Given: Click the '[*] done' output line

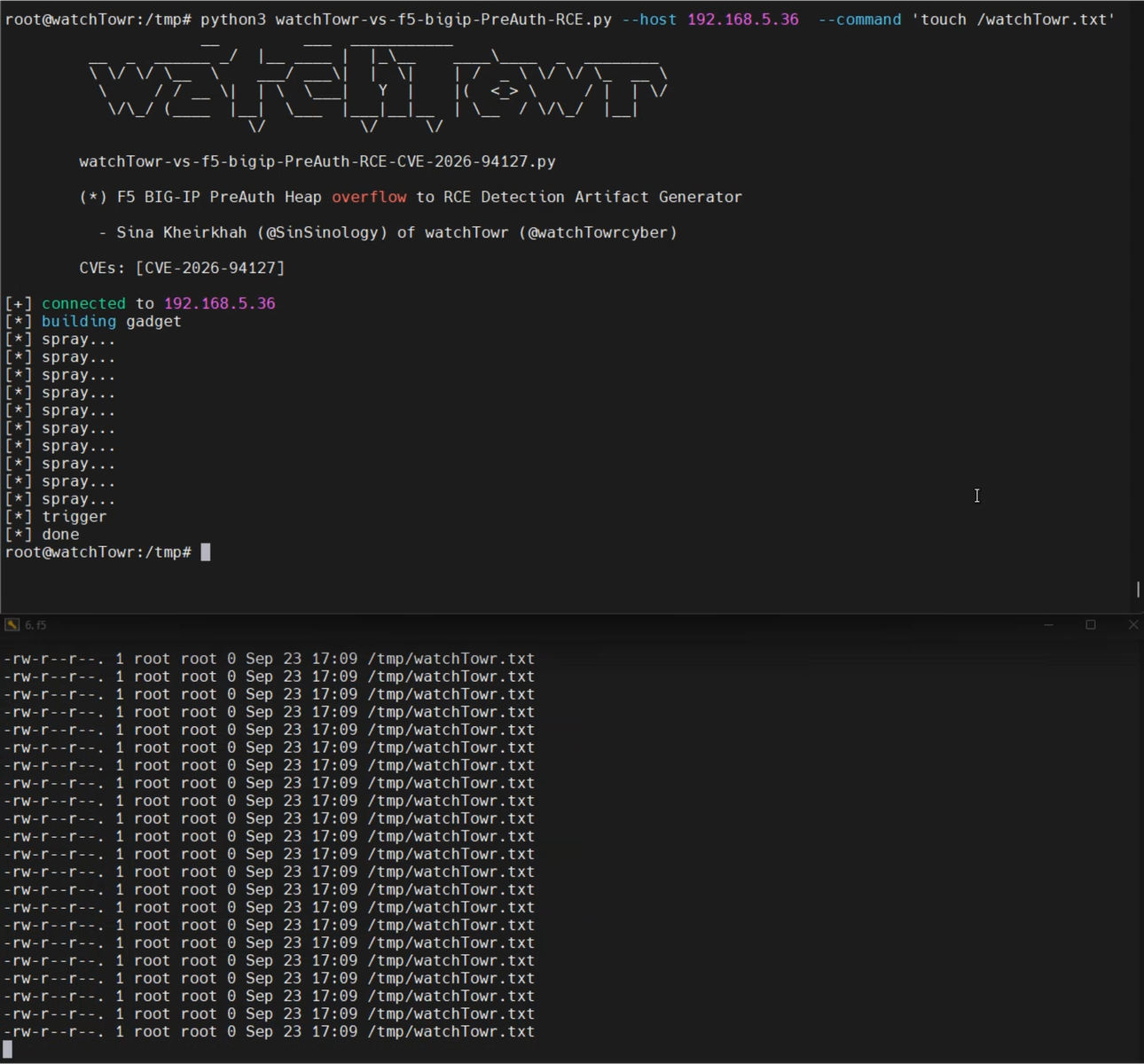Looking at the screenshot, I should [x=42, y=534].
